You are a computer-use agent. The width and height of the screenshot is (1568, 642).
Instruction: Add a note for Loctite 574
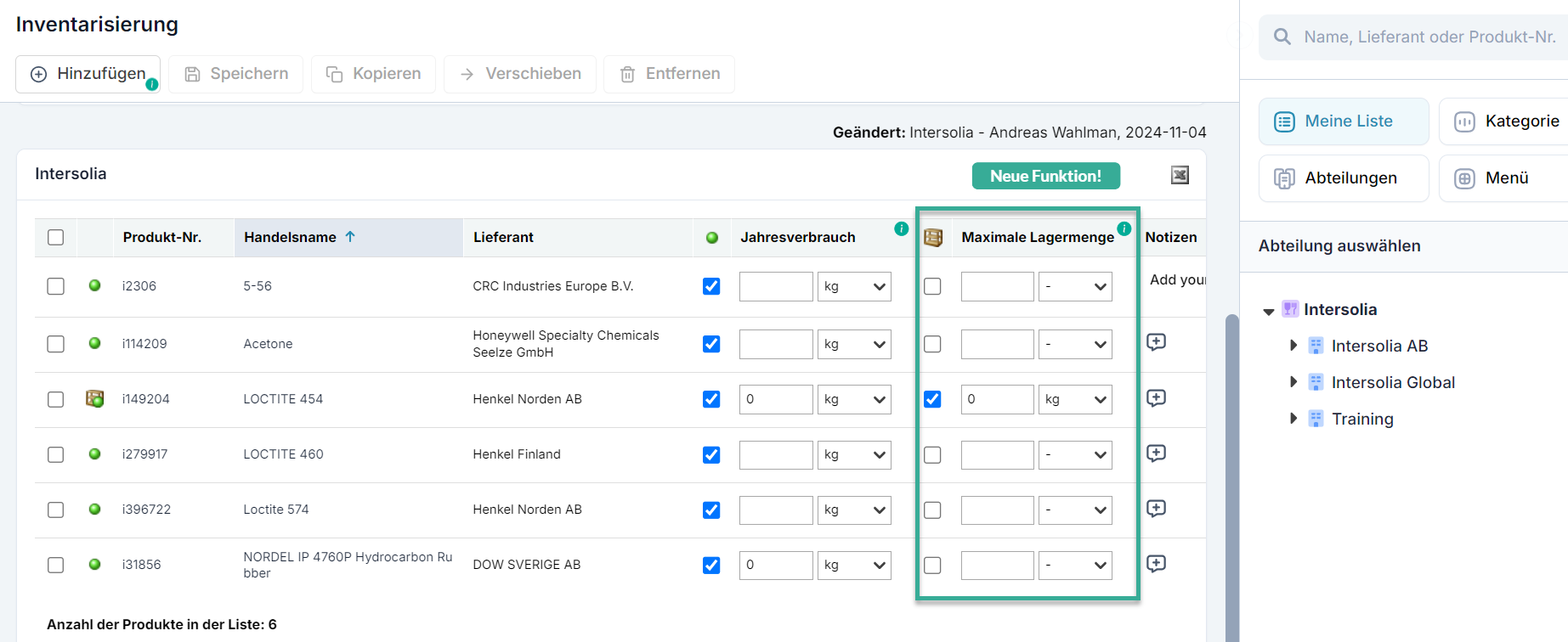click(1156, 509)
